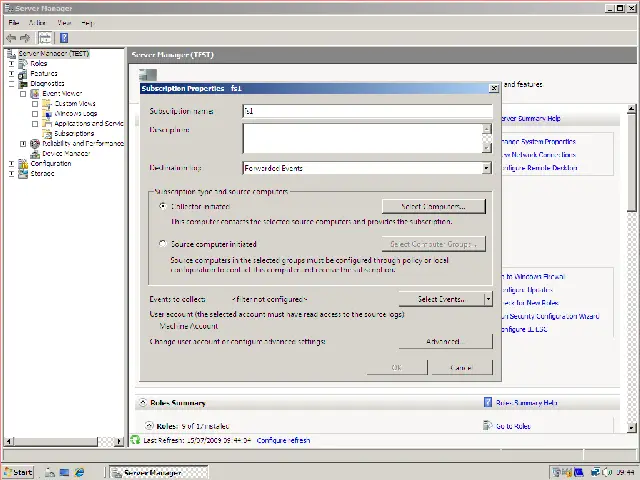This screenshot has width=640, height=480.
Task: Collapse the Roles Summary section chevron
Action: click(142, 402)
